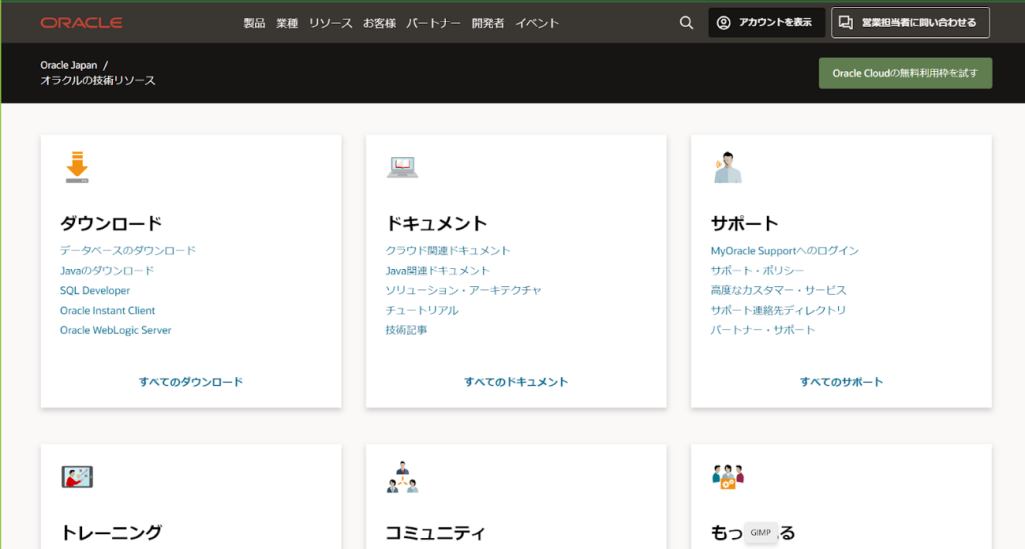Open Oracle Instant Client link
The height and width of the screenshot is (549, 1025).
[x=108, y=310]
